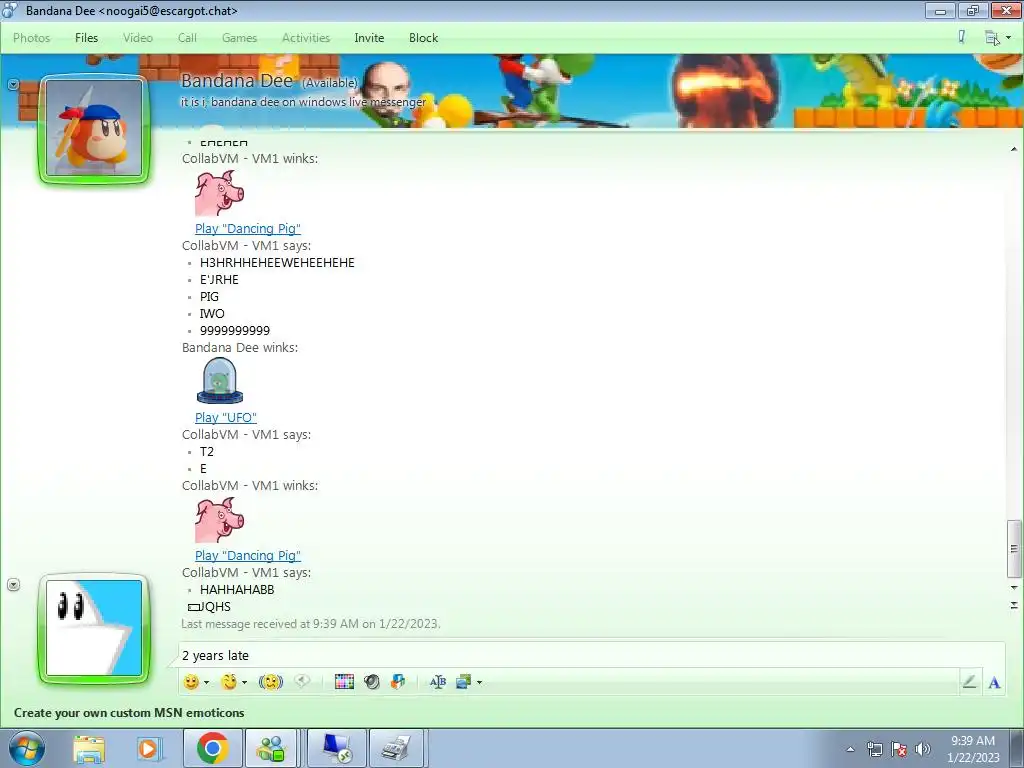
Task: Click Block in the toolbar
Action: 423,38
